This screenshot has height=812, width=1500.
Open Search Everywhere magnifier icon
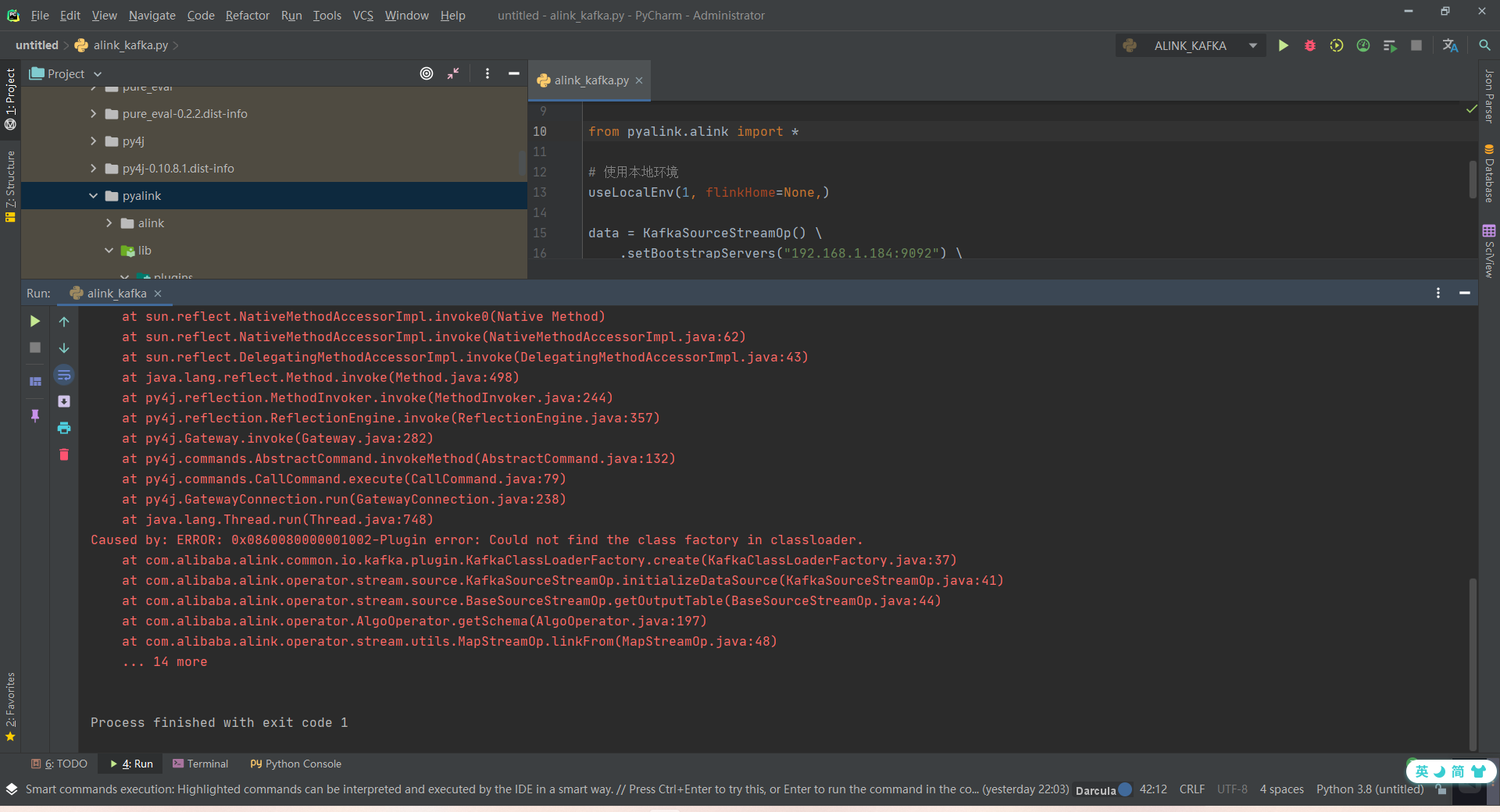click(1484, 46)
